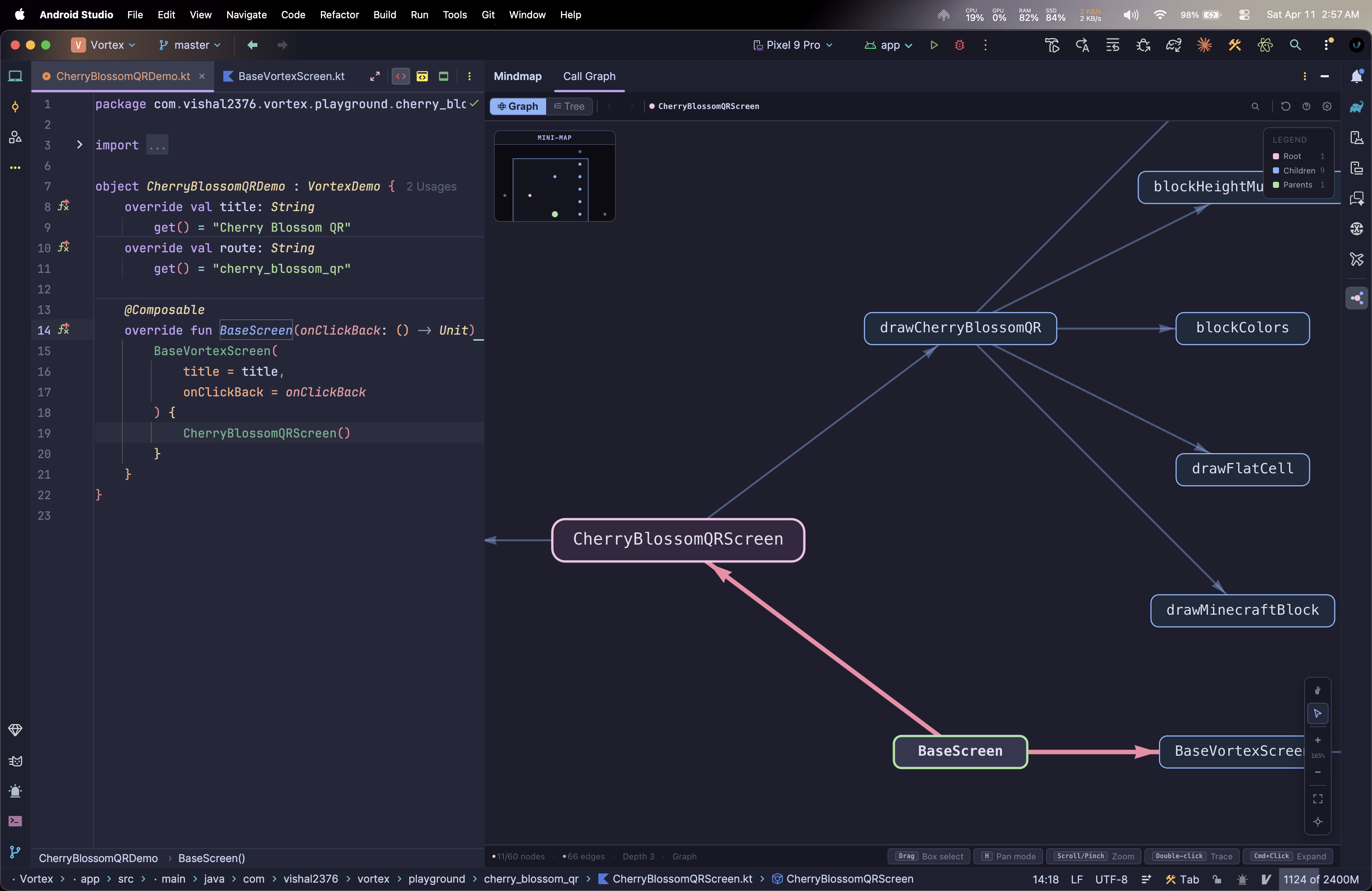The image size is (1372, 891).
Task: Open the Refactor menu
Action: [x=339, y=14]
